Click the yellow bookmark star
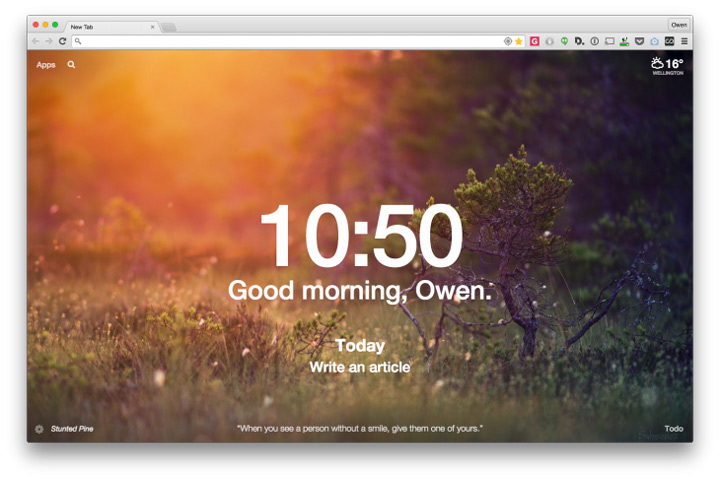 [519, 41]
